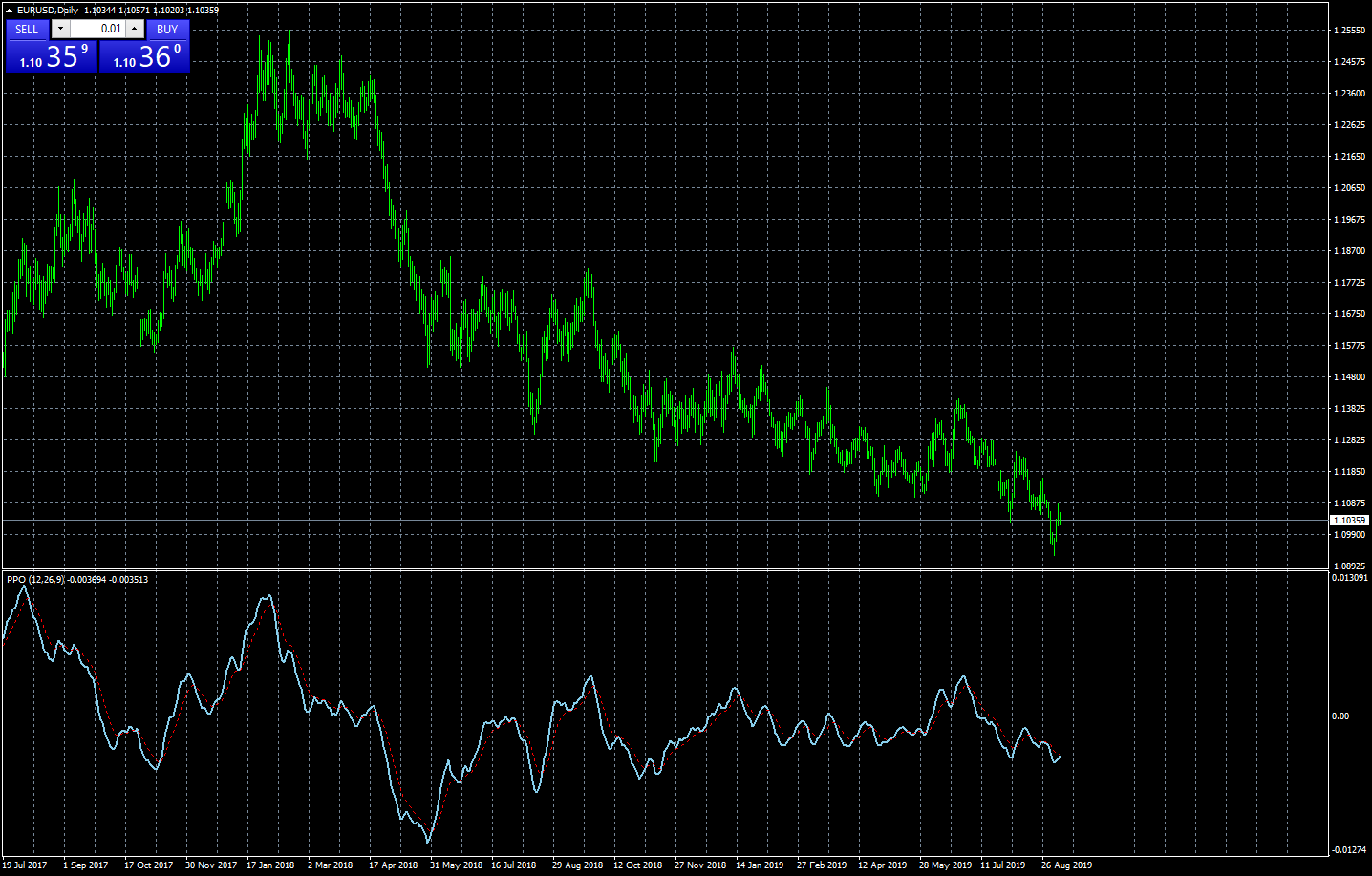Click the 0.013091 PPO scale value
The height and width of the screenshot is (876, 1372).
pos(1350,578)
